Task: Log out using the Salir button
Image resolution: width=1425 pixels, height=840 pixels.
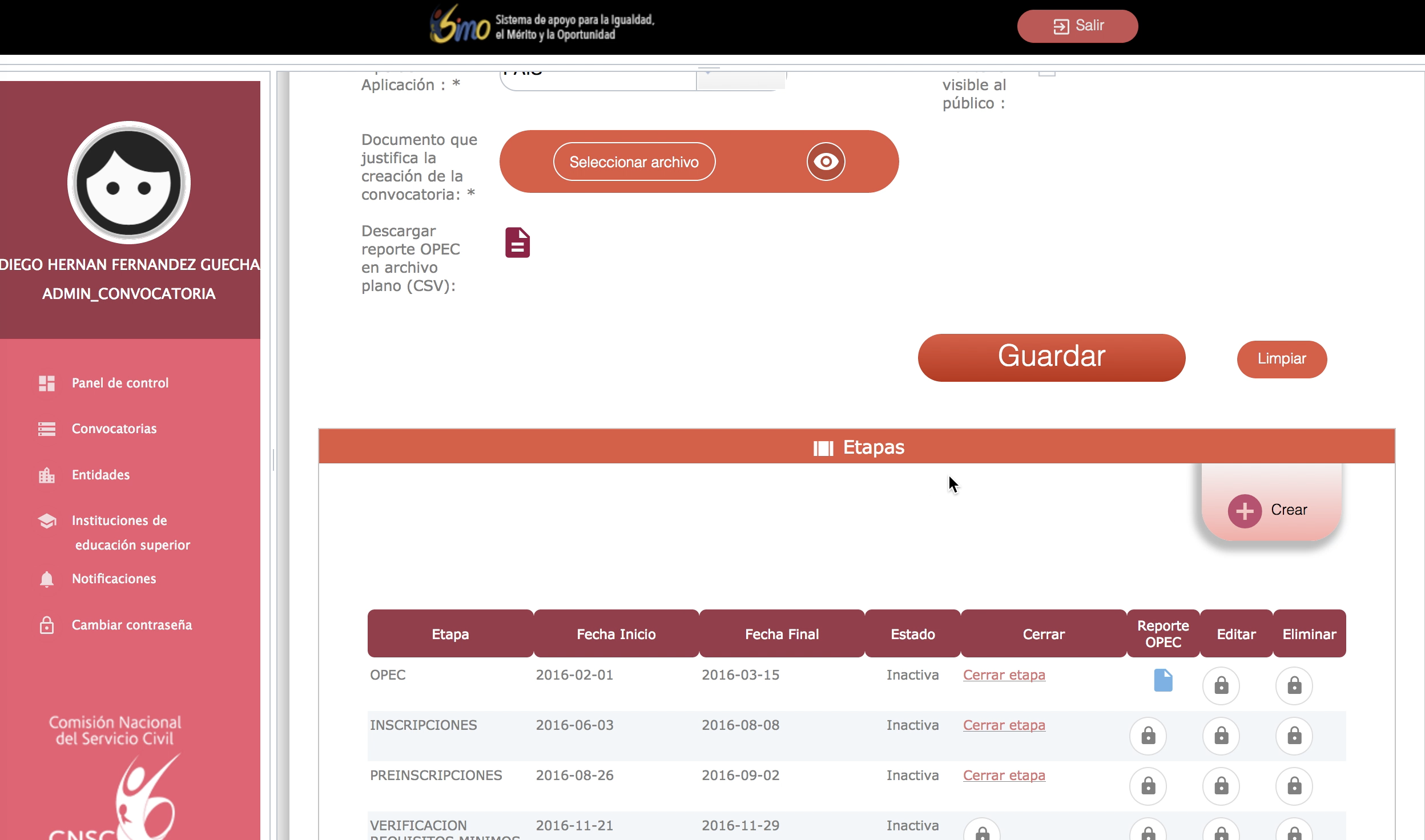Action: pyautogui.click(x=1077, y=26)
